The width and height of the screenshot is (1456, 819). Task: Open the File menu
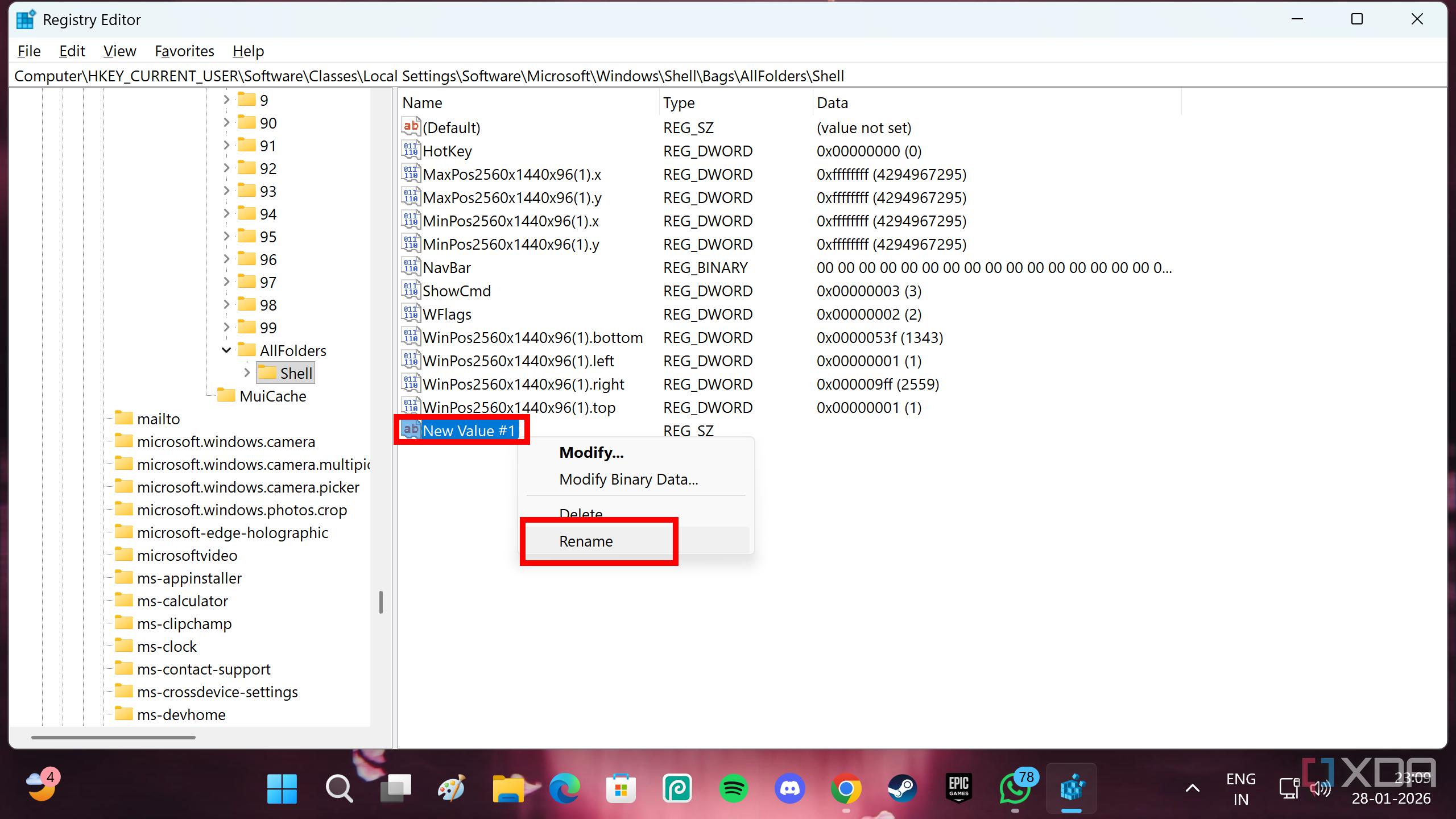[29, 51]
